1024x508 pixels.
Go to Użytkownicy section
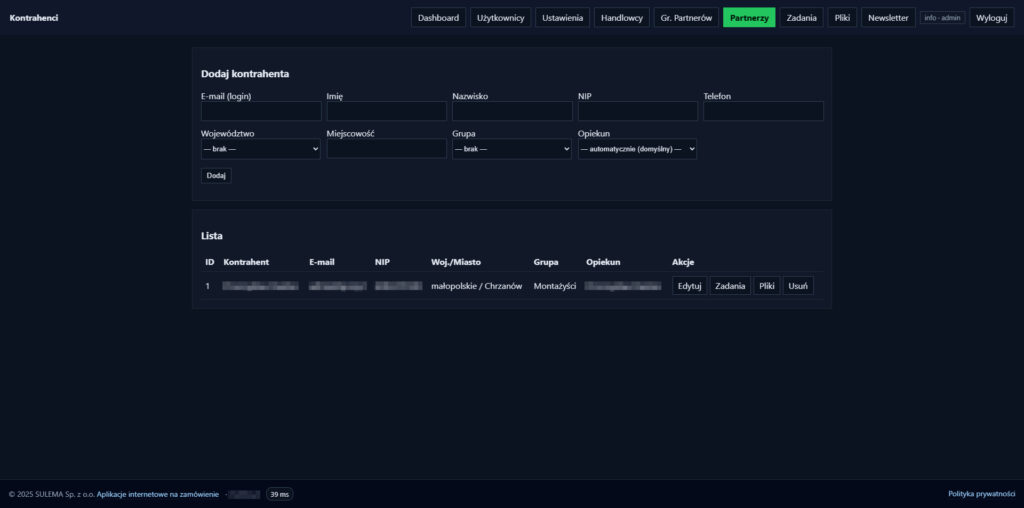[500, 18]
